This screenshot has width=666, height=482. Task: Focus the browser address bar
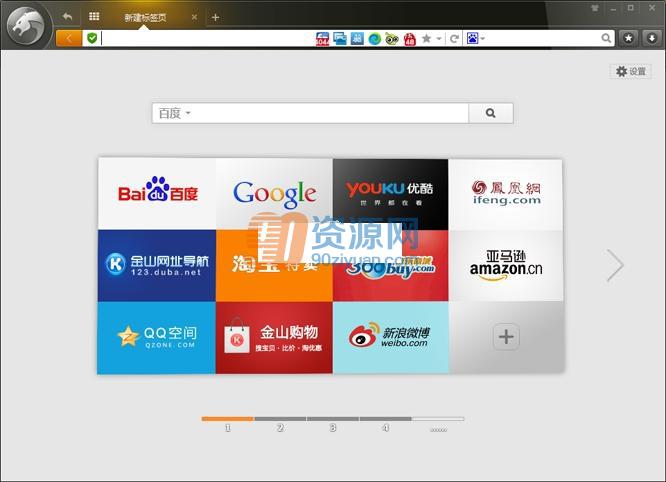click(x=207, y=39)
